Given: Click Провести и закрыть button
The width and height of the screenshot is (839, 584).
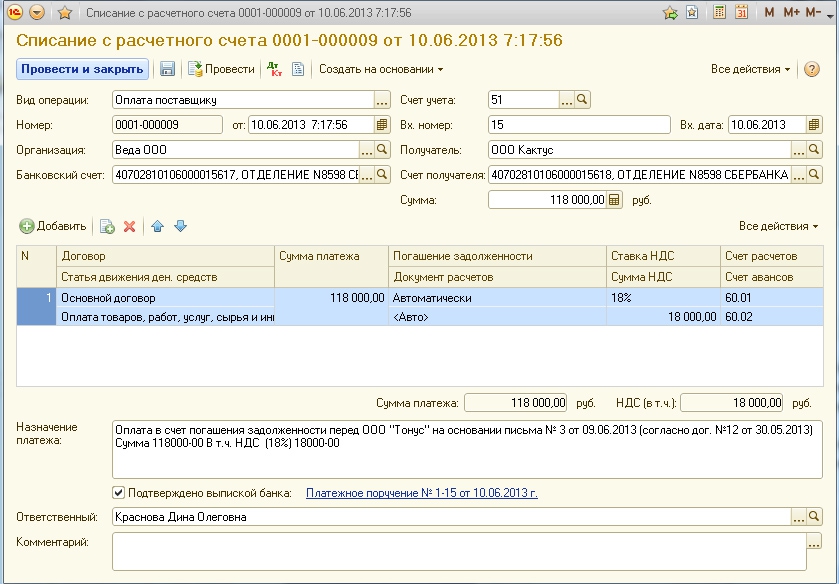Looking at the screenshot, I should click(x=82, y=69).
